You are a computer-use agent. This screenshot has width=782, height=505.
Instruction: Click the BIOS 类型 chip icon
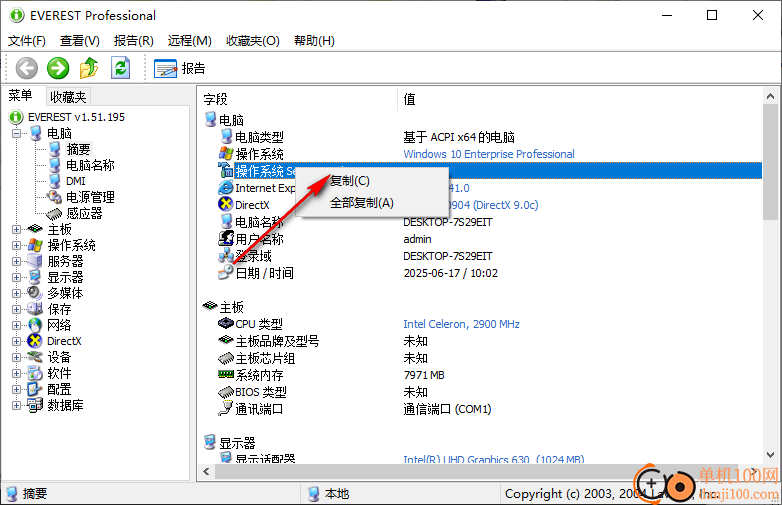click(226, 392)
